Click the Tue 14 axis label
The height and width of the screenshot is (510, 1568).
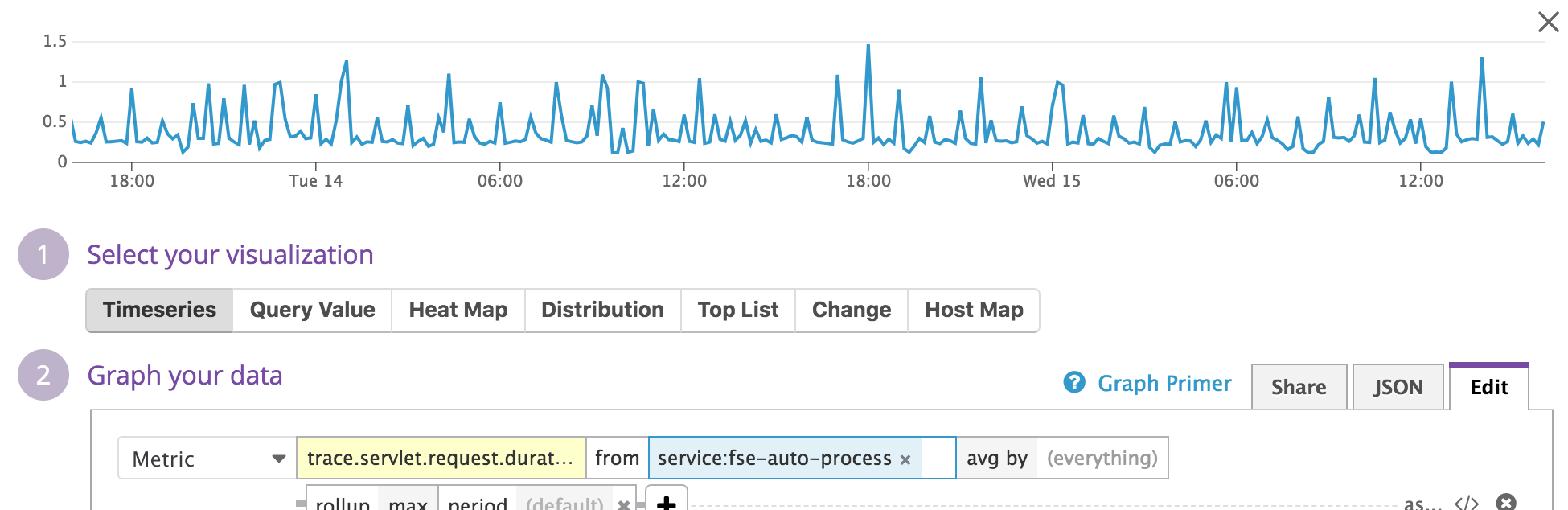tap(315, 181)
